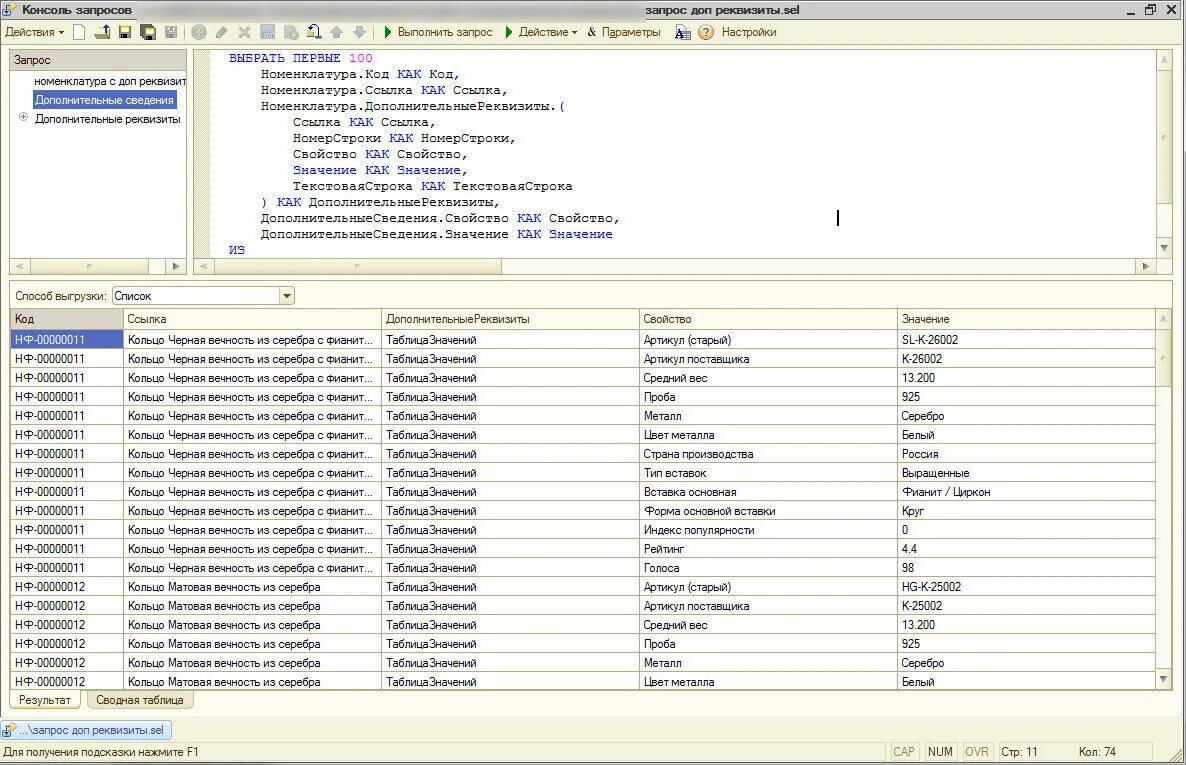Image resolution: width=1186 pixels, height=765 pixels.
Task: Click the undo arrow document toolbar icon
Action: (313, 32)
